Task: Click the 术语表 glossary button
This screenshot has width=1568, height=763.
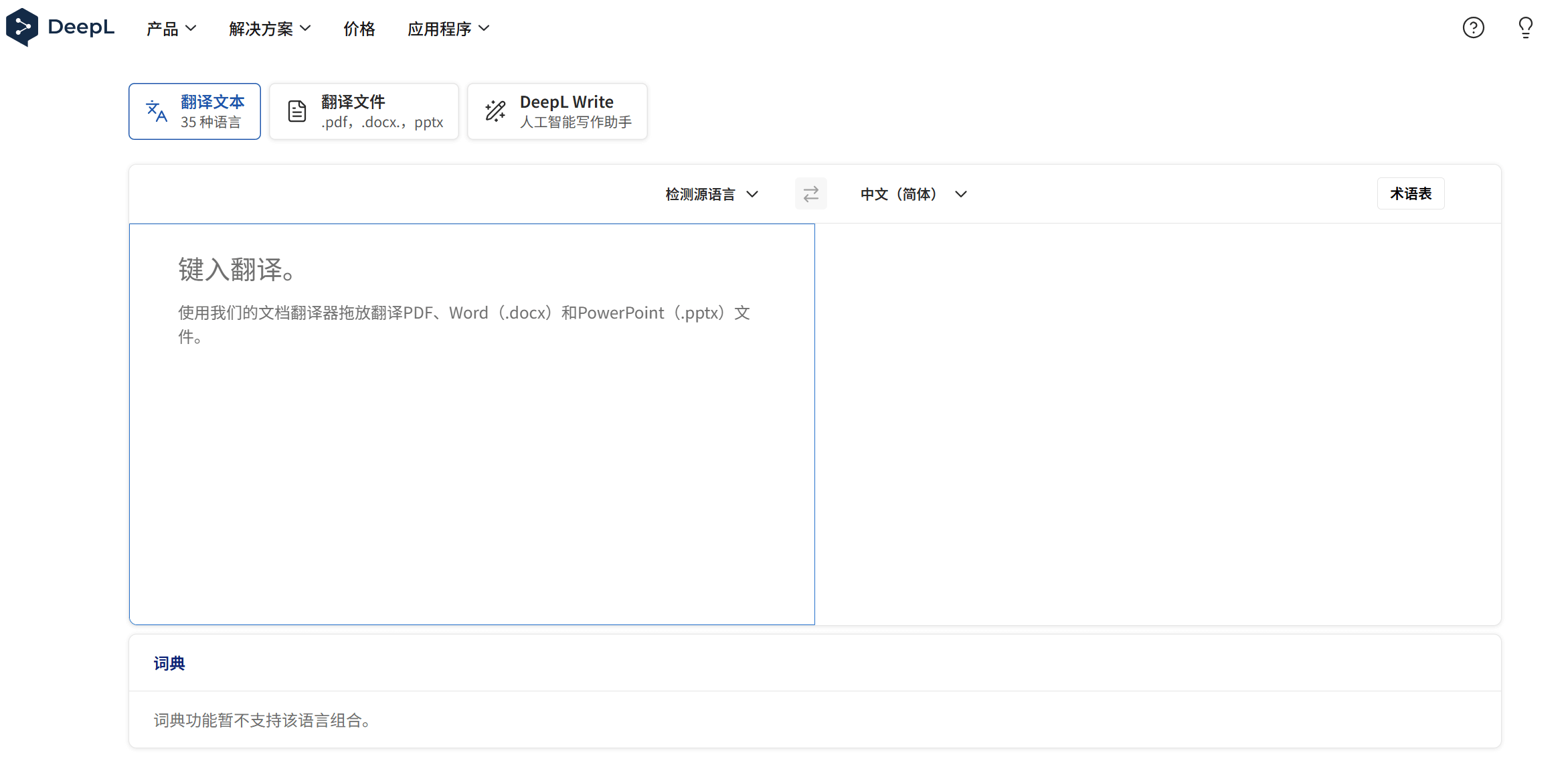Action: pos(1410,194)
